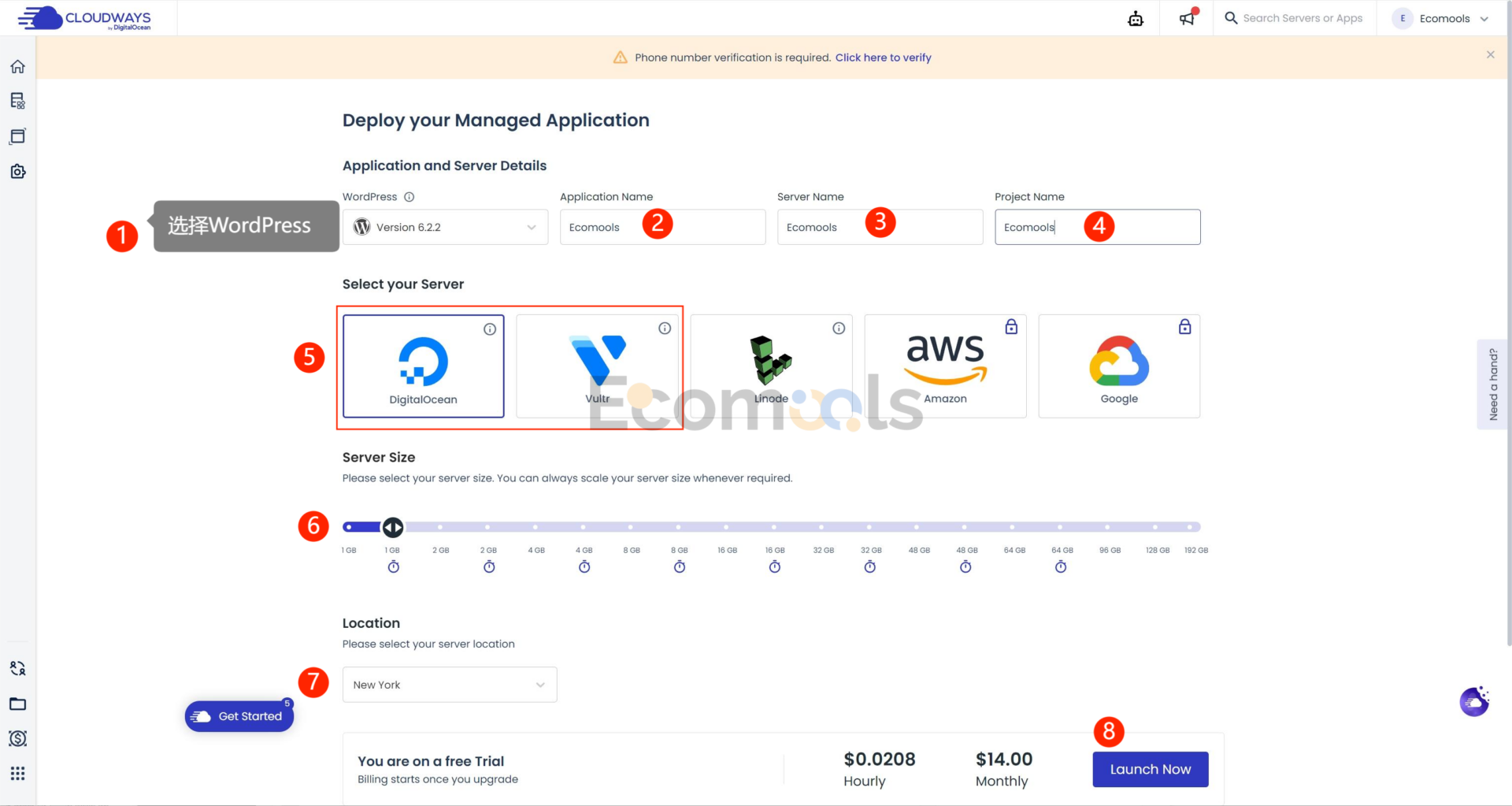The width and height of the screenshot is (1512, 806).
Task: Click the $0.0208 Hourly price text
Action: point(879,769)
